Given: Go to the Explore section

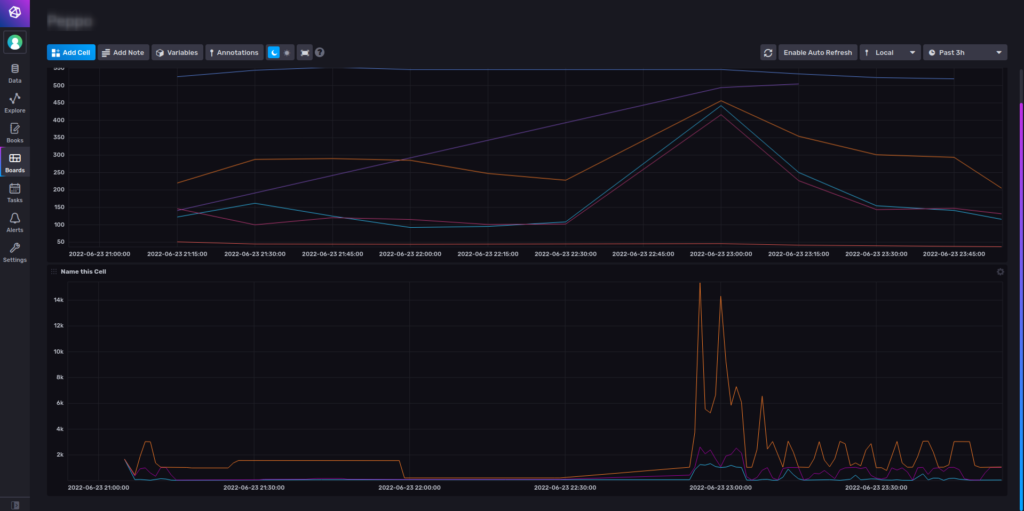Looking at the screenshot, I should [x=14, y=103].
